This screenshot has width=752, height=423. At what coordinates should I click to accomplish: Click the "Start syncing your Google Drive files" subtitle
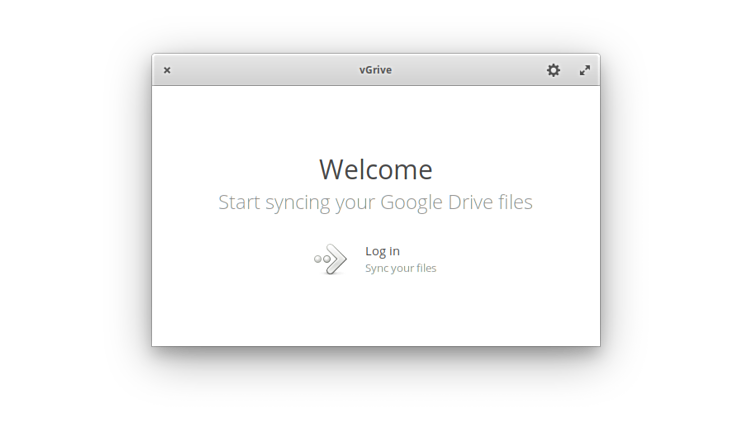(375, 202)
